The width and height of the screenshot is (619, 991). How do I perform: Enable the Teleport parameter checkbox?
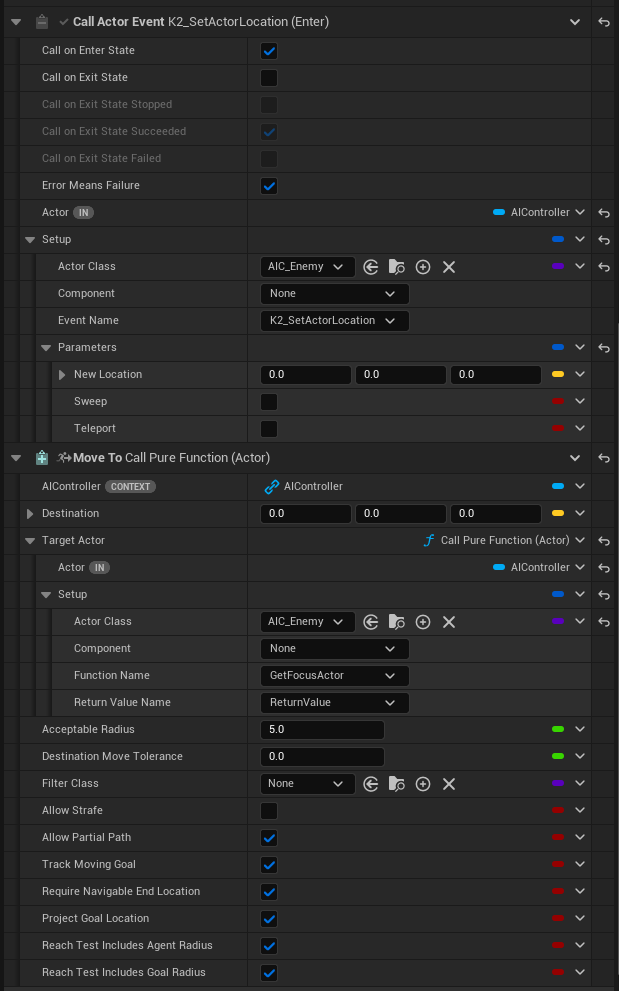[269, 429]
